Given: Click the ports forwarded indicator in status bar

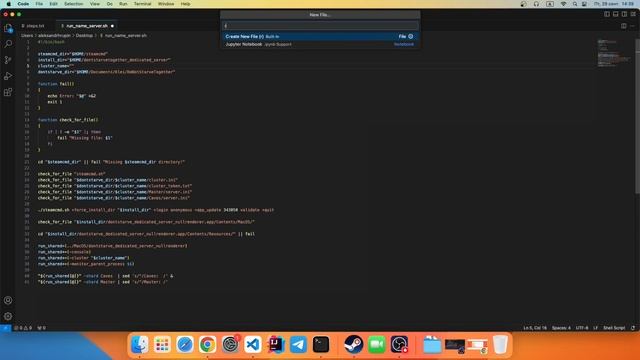Looking at the screenshot, I should 42,328.
